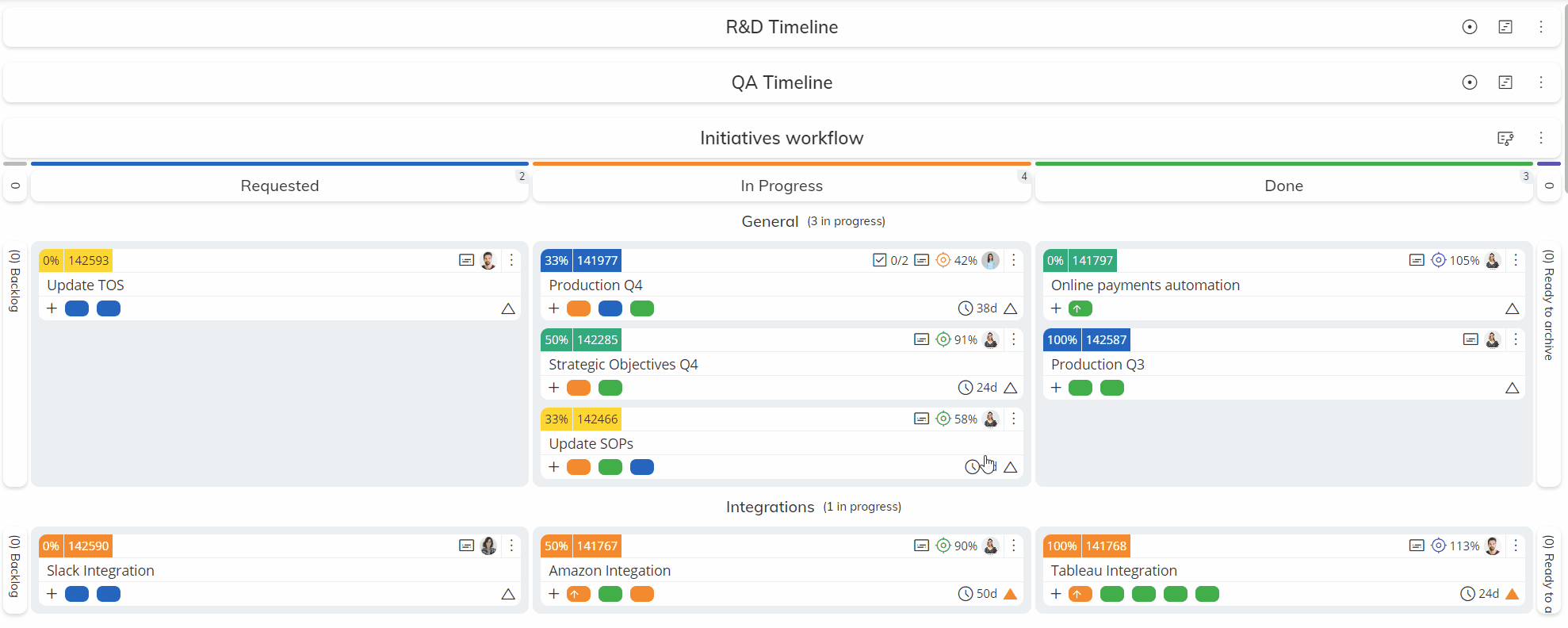Expand the right collapsed column toggle
The image size is (1568, 628).
click(x=1549, y=186)
